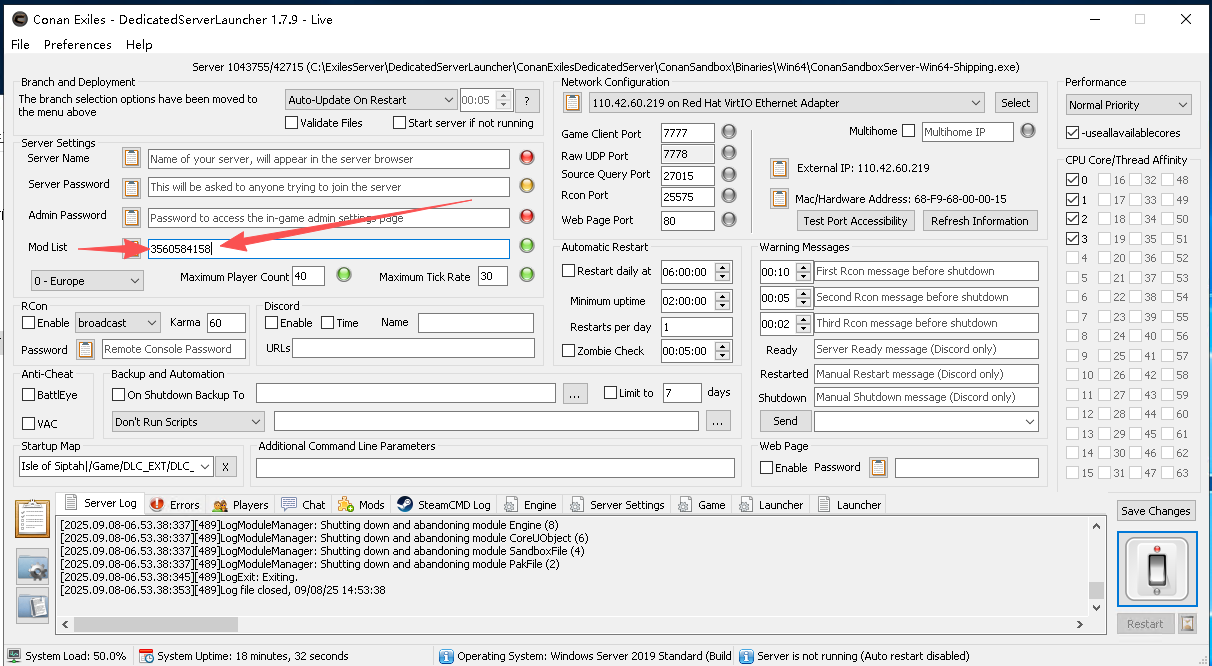Click the Send message button
The height and width of the screenshot is (666, 1212).
[785, 422]
